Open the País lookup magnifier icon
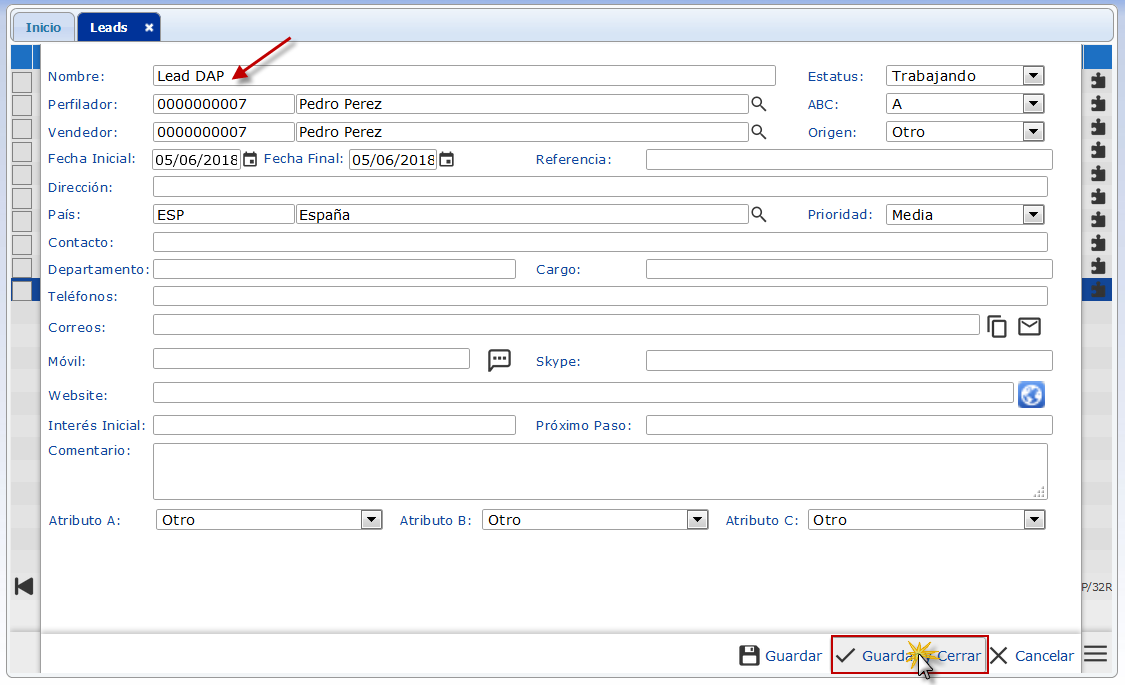 (x=759, y=214)
